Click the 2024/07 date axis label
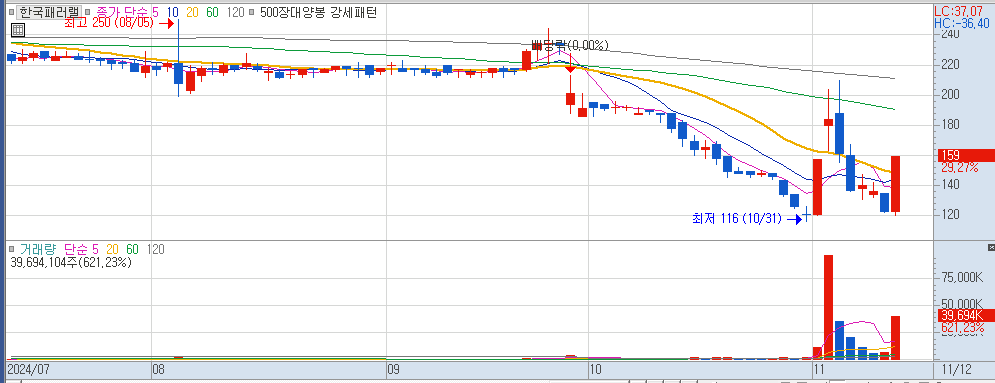The height and width of the screenshot is (383, 995). 28,369
